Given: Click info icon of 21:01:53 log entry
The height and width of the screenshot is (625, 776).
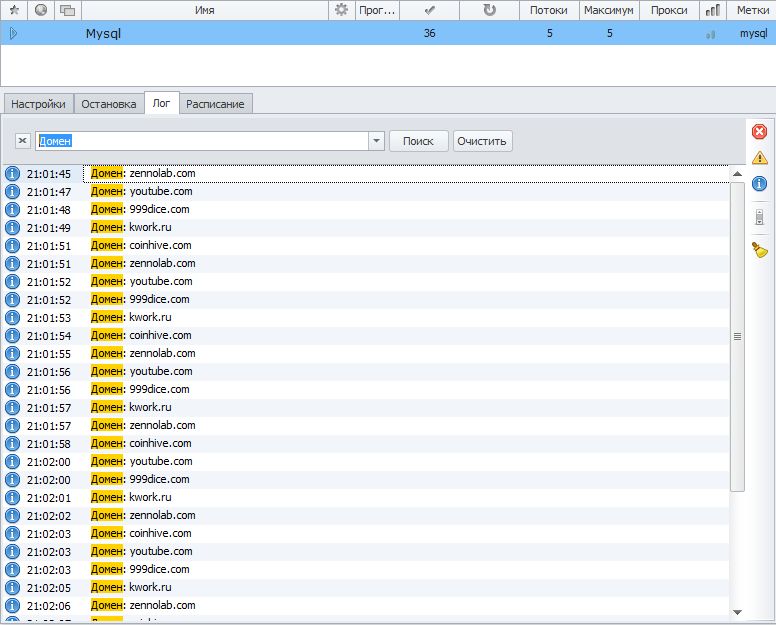Looking at the screenshot, I should click(x=12, y=318).
